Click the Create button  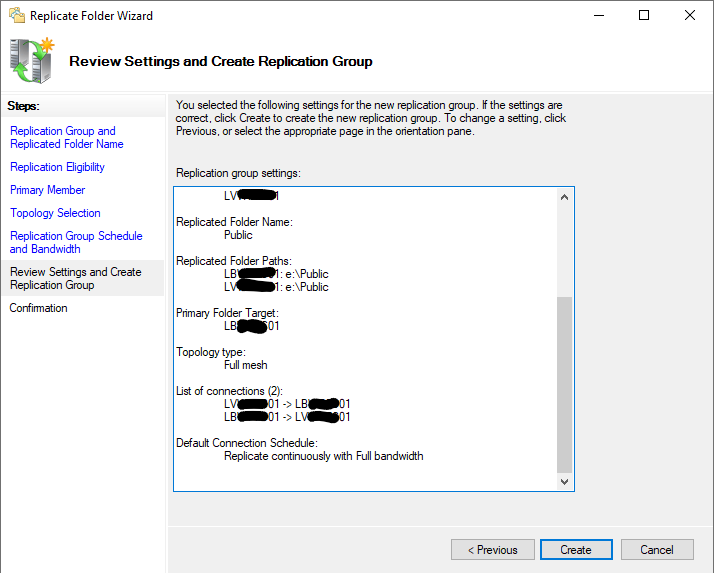point(576,550)
